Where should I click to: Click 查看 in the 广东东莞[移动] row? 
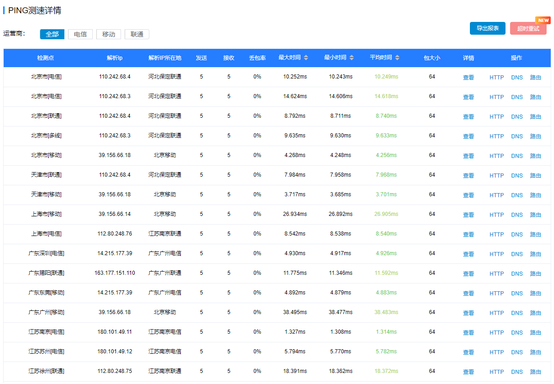[x=468, y=293]
